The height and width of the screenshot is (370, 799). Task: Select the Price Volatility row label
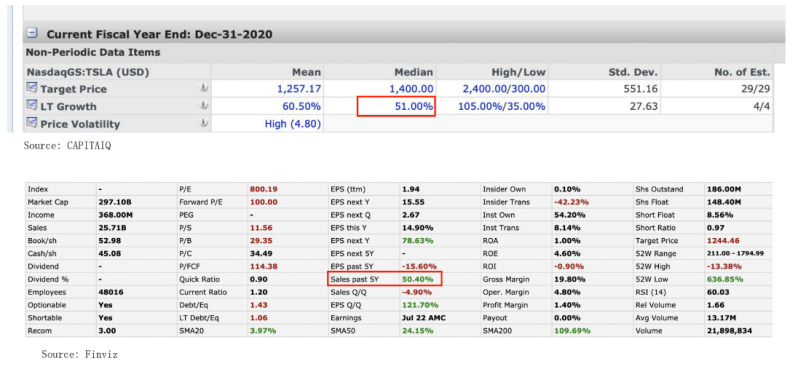click(80, 124)
